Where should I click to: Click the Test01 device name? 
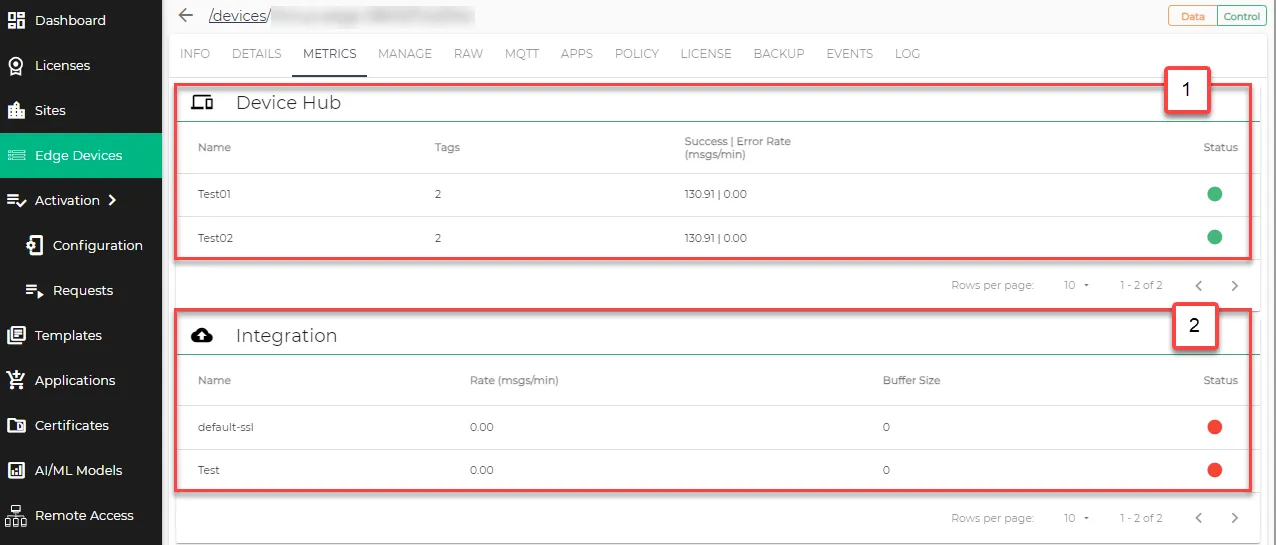click(214, 194)
